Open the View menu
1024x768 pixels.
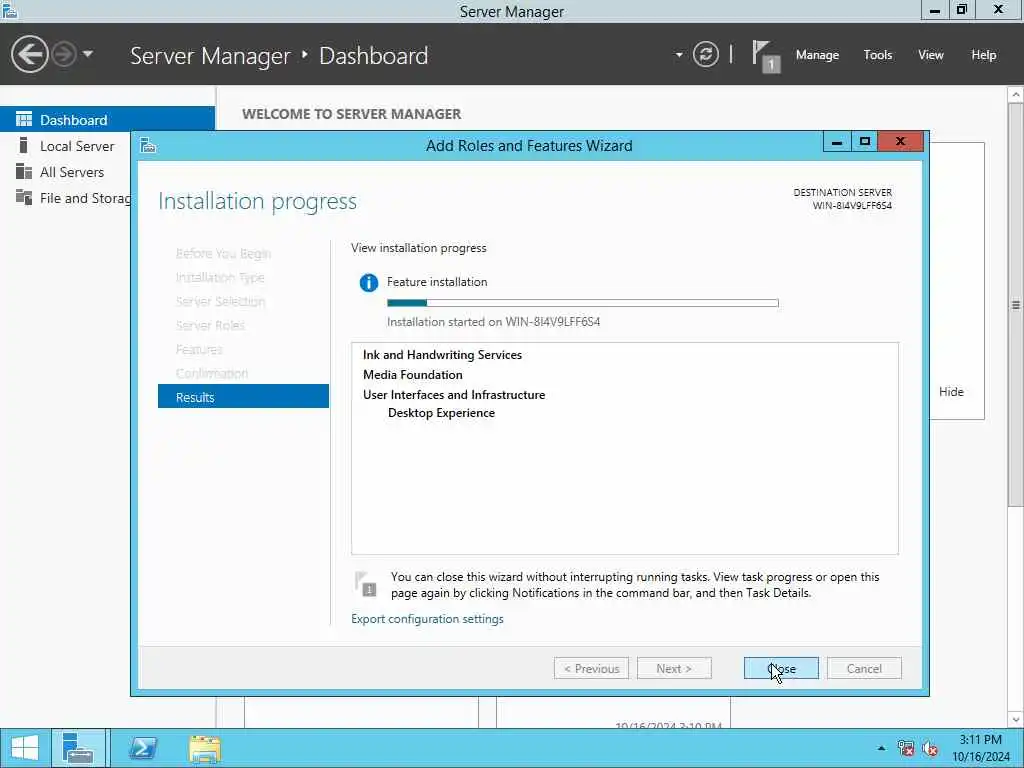click(x=931, y=55)
